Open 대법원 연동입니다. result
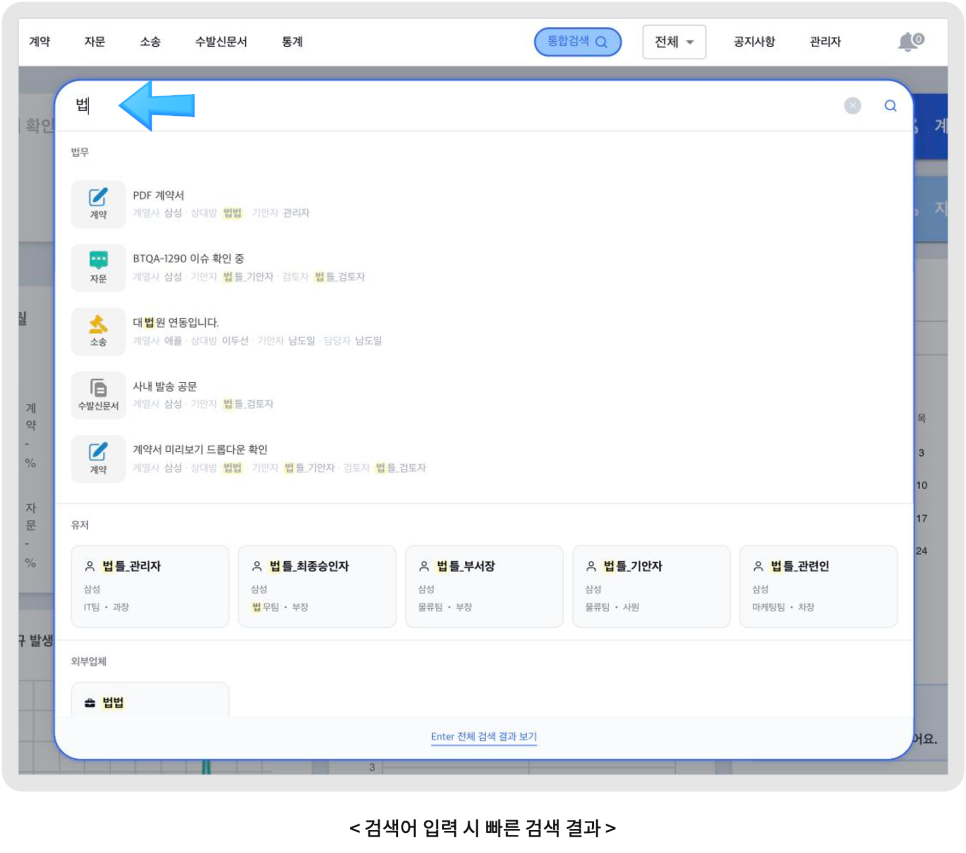 [x=176, y=322]
